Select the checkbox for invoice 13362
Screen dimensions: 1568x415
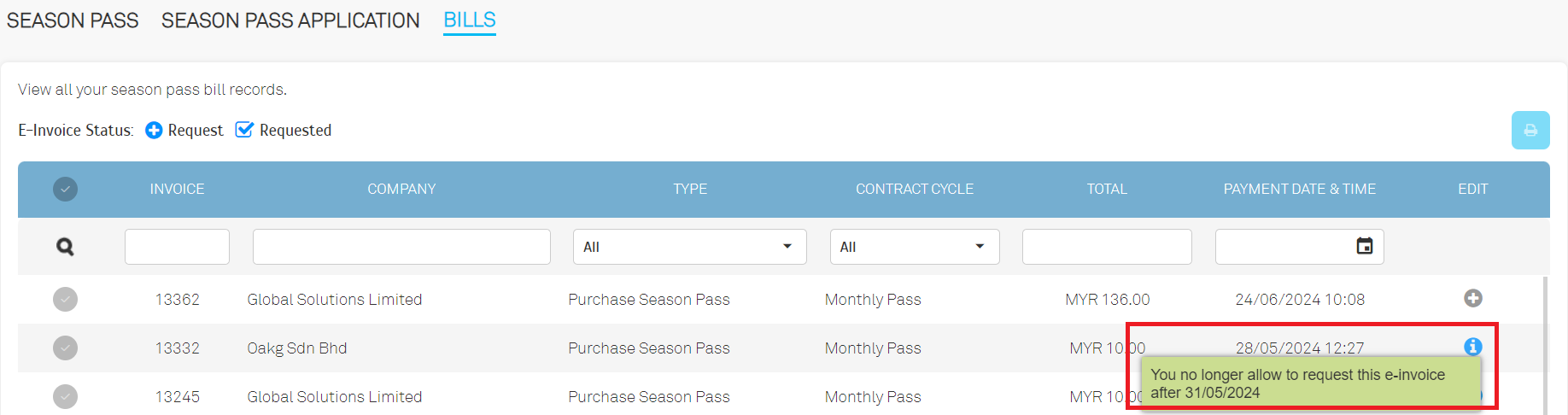click(x=65, y=299)
